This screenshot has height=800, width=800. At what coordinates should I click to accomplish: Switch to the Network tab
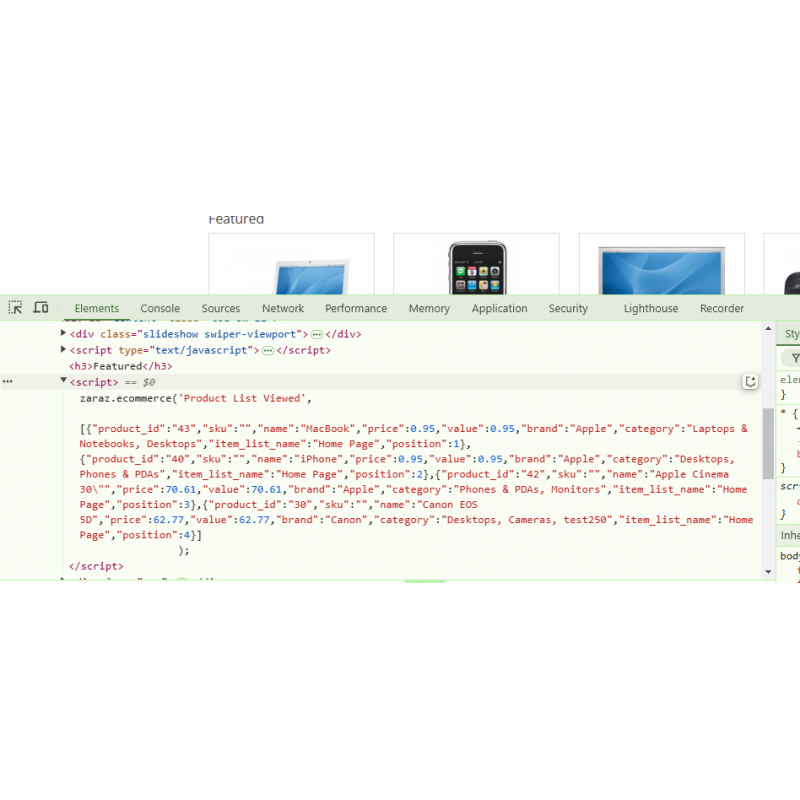click(283, 308)
